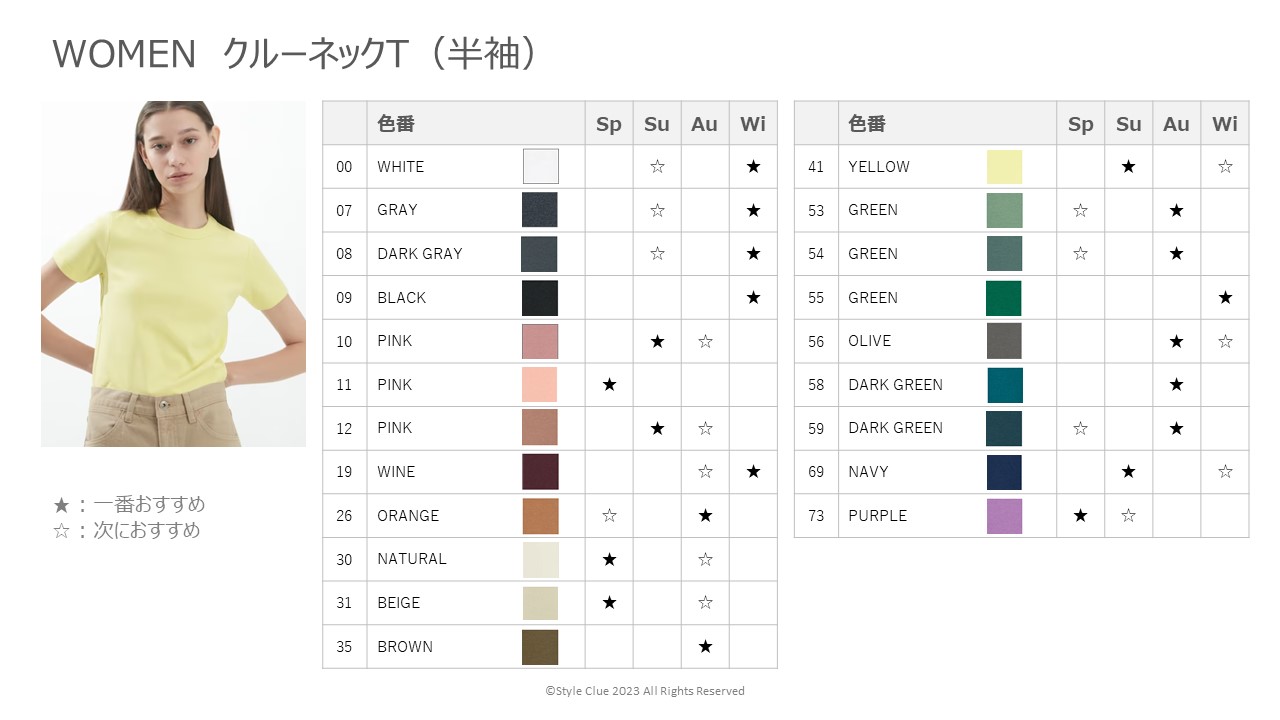Image resolution: width=1280 pixels, height=720 pixels.
Task: Click the Sp header in left table
Action: pos(609,124)
